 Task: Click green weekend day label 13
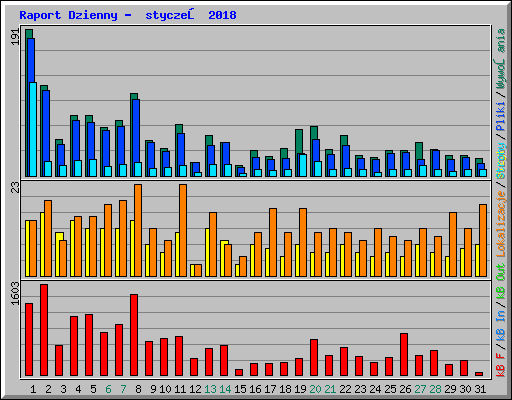pos(210,389)
